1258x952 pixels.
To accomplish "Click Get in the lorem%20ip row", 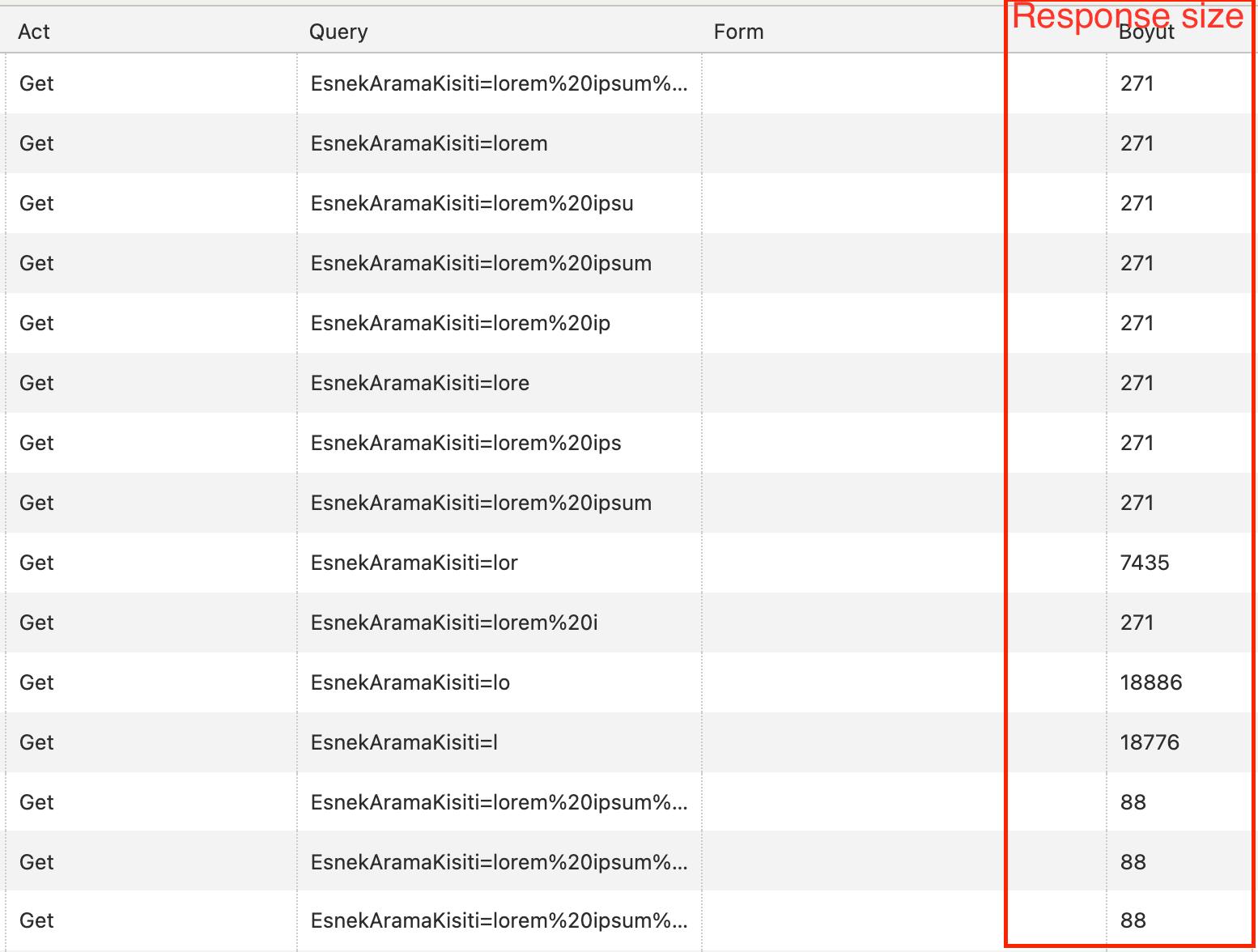I will 36,323.
